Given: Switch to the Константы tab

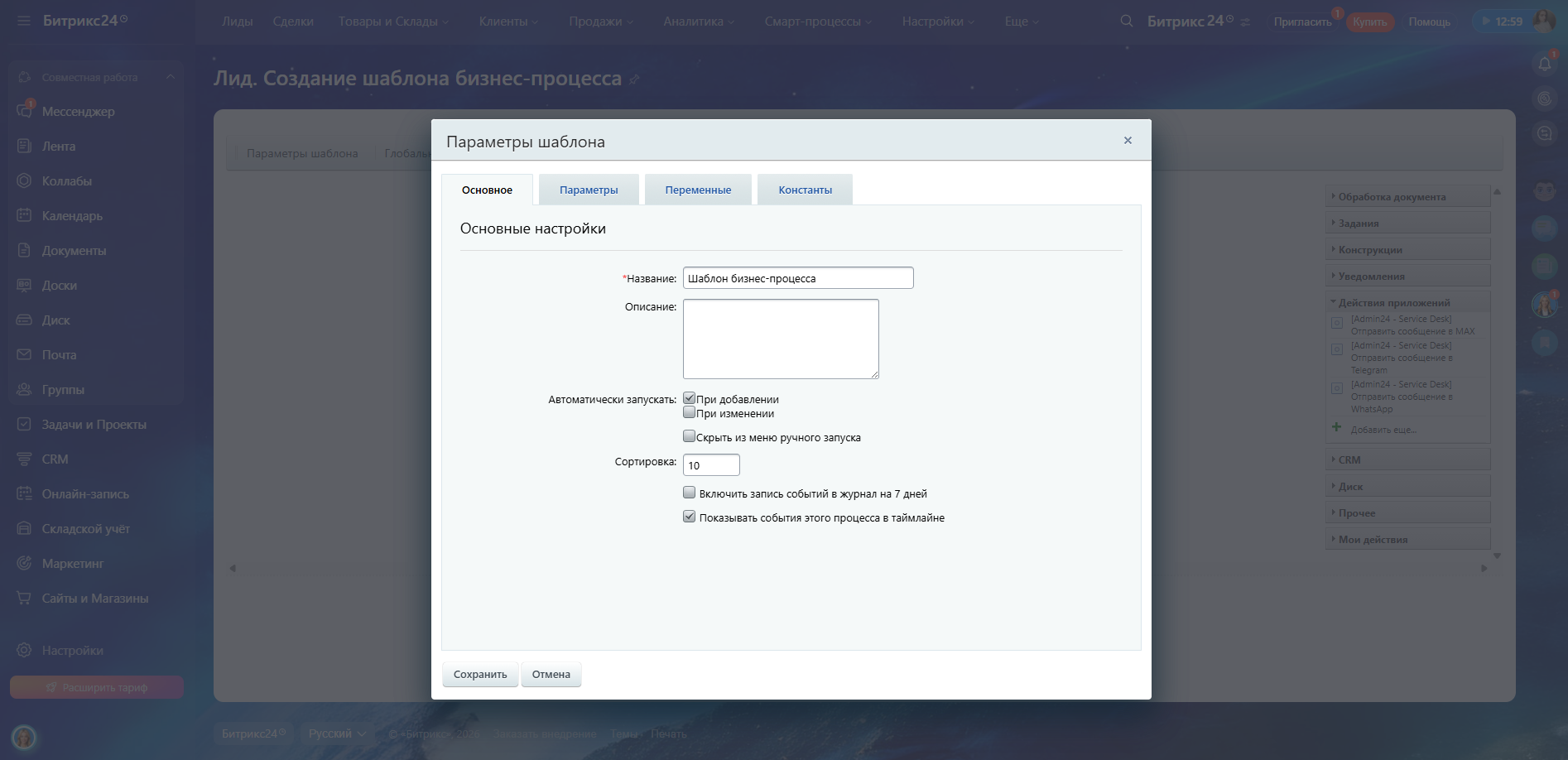Looking at the screenshot, I should click(805, 190).
